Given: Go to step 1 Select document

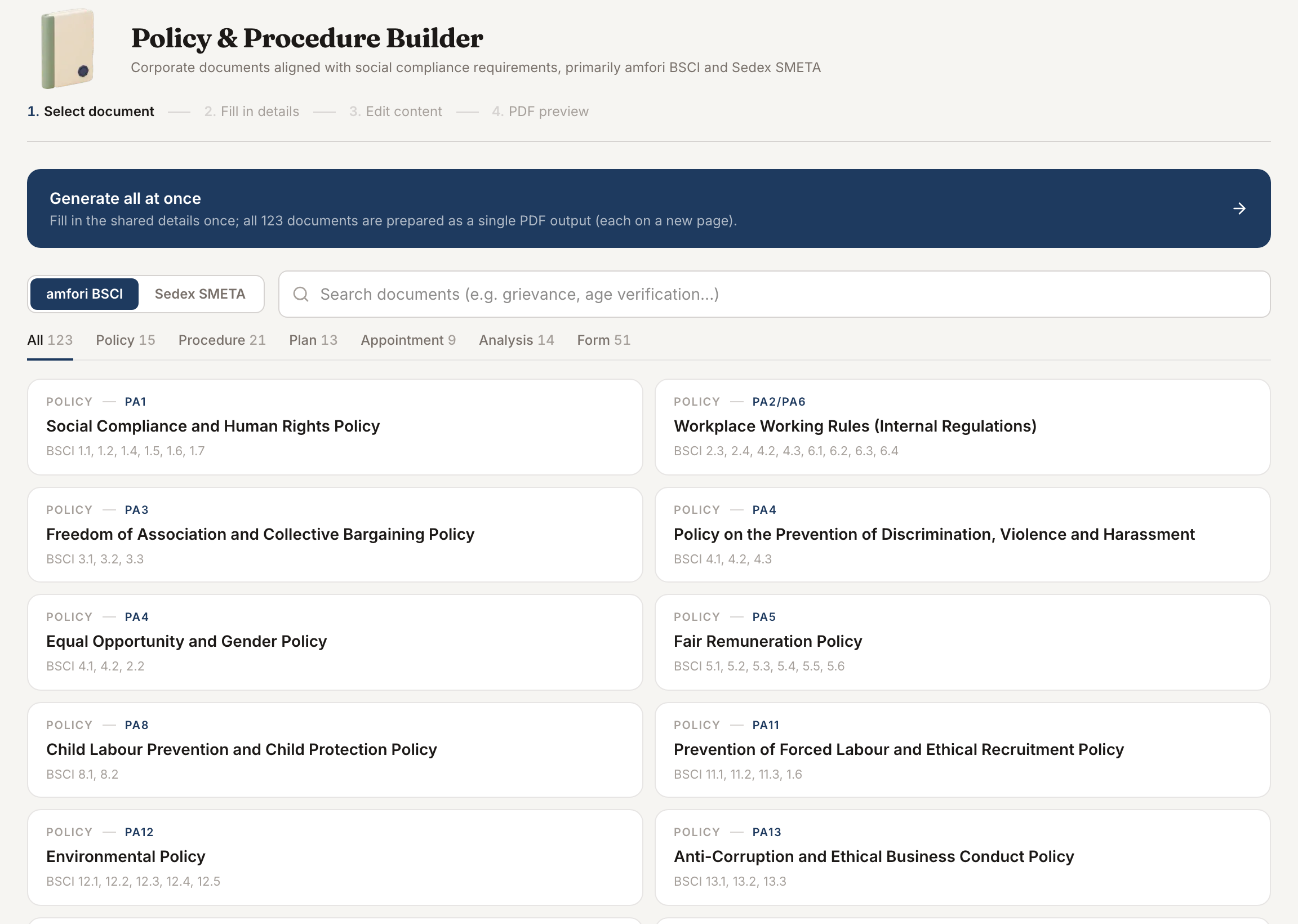Looking at the screenshot, I should tap(91, 112).
